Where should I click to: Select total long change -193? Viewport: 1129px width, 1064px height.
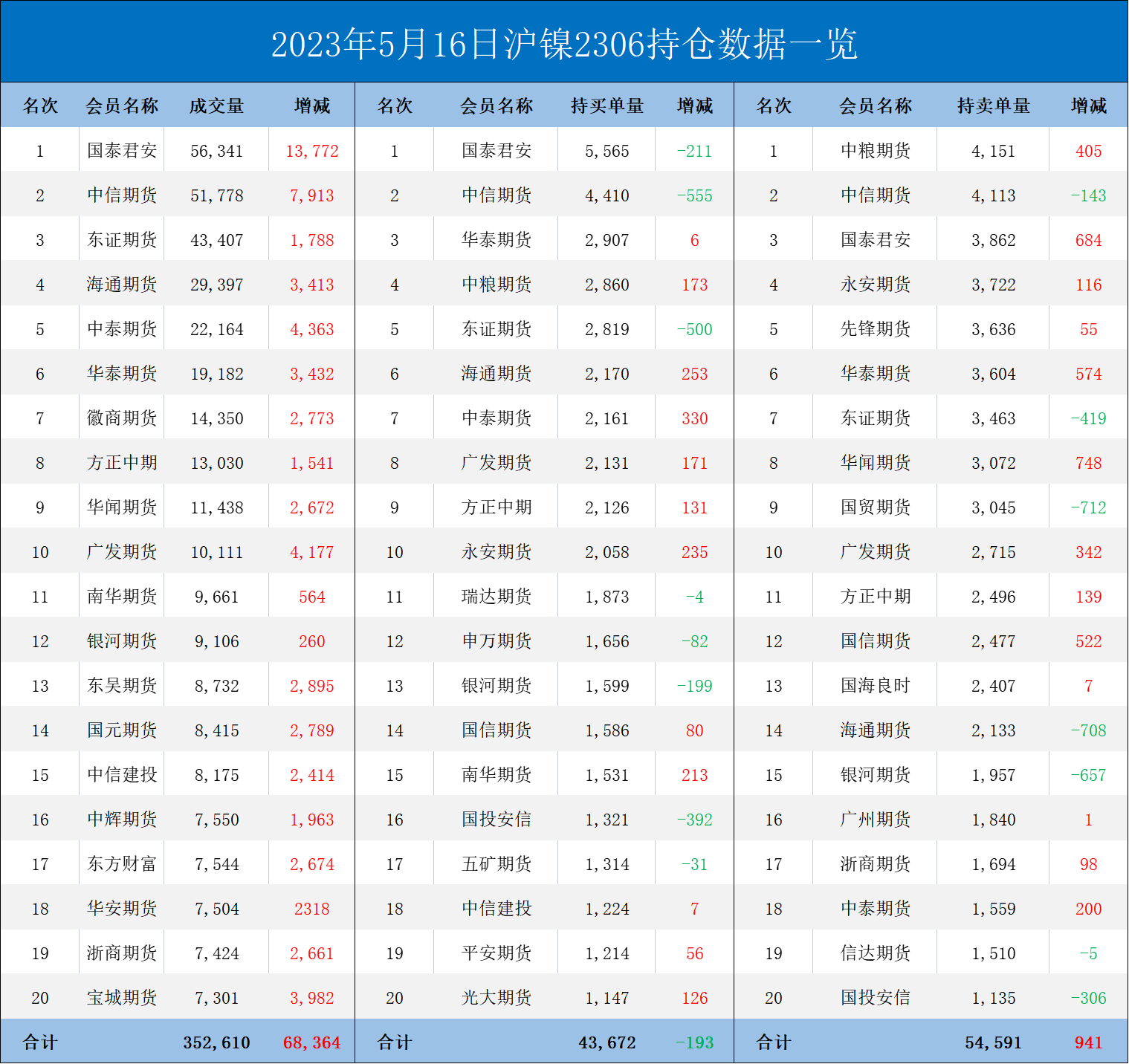(695, 1042)
